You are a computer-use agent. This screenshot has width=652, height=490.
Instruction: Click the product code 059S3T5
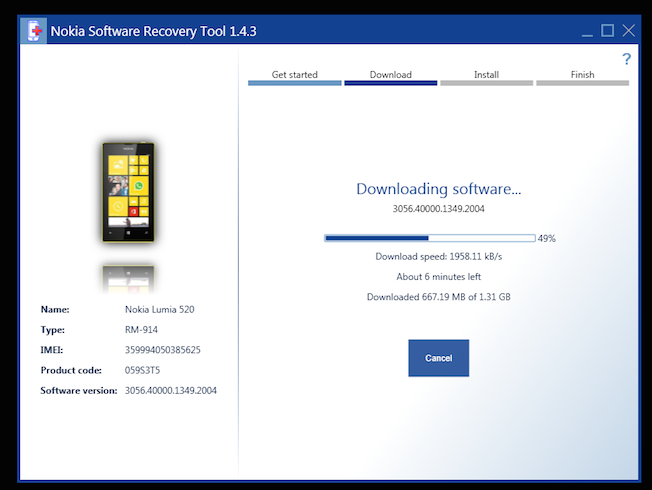(142, 370)
